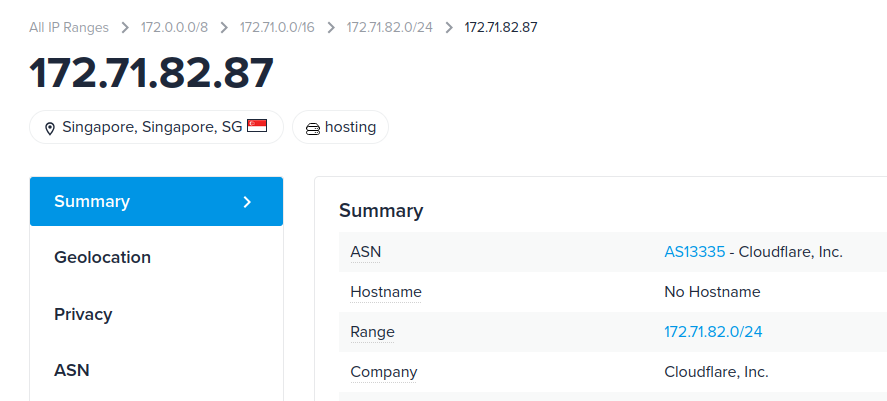Click the Singapore flag icon
887x401 pixels.
(x=257, y=126)
